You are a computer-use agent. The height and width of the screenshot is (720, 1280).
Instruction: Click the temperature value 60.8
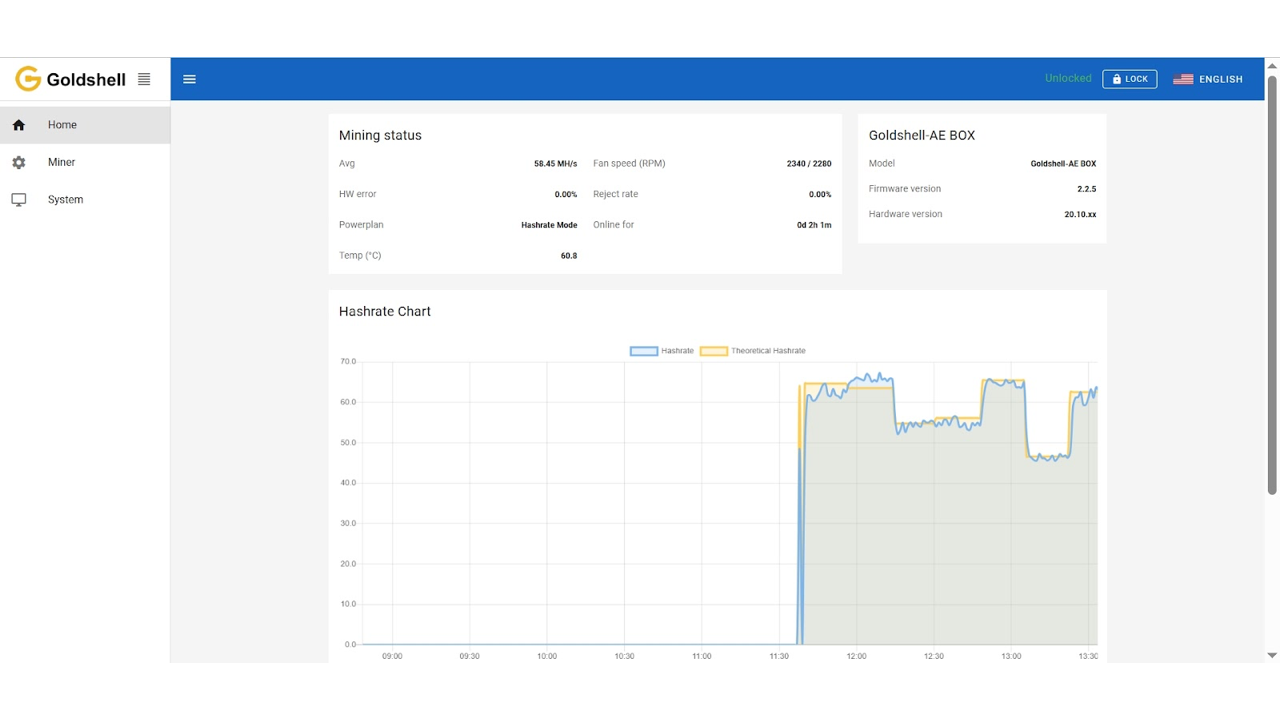[x=569, y=256]
